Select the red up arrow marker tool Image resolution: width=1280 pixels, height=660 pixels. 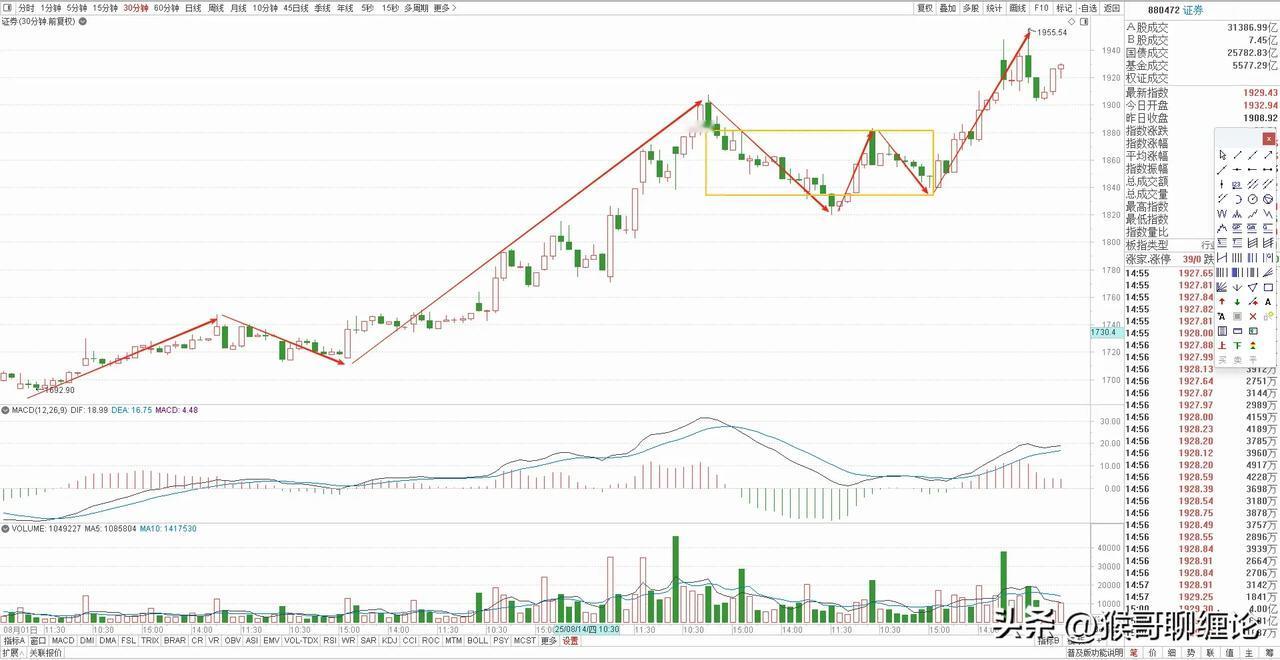point(1222,302)
